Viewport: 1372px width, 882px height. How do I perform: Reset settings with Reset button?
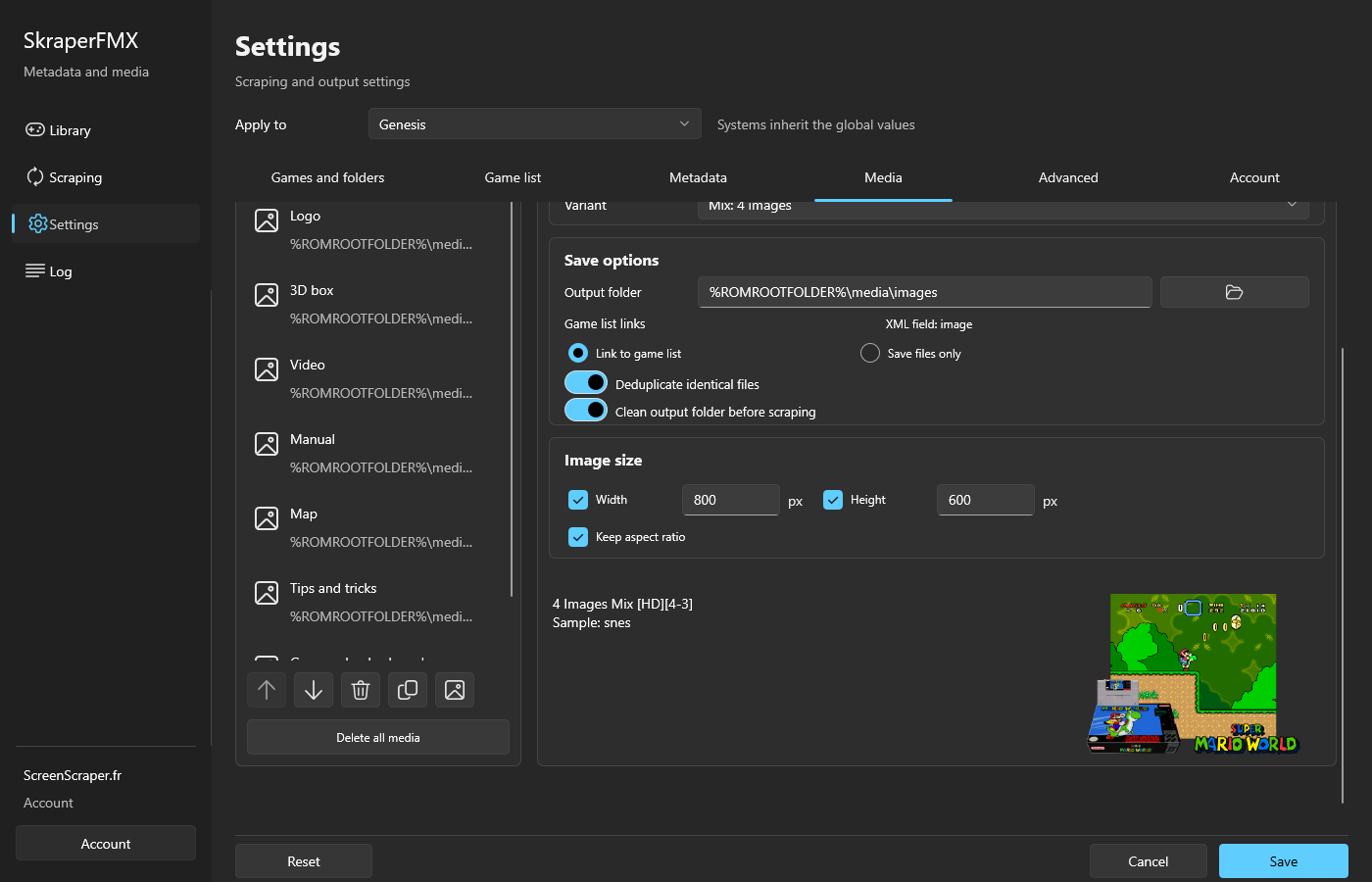coord(304,861)
